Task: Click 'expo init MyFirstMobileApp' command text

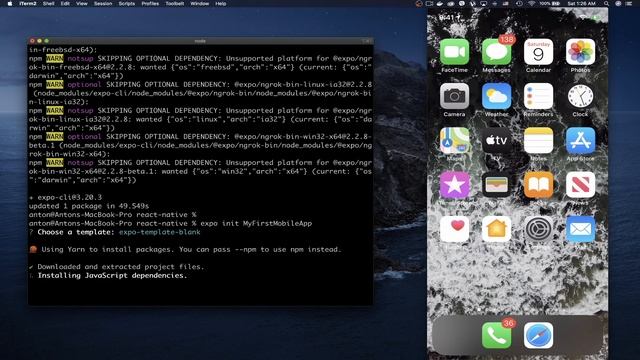Action: pos(256,223)
